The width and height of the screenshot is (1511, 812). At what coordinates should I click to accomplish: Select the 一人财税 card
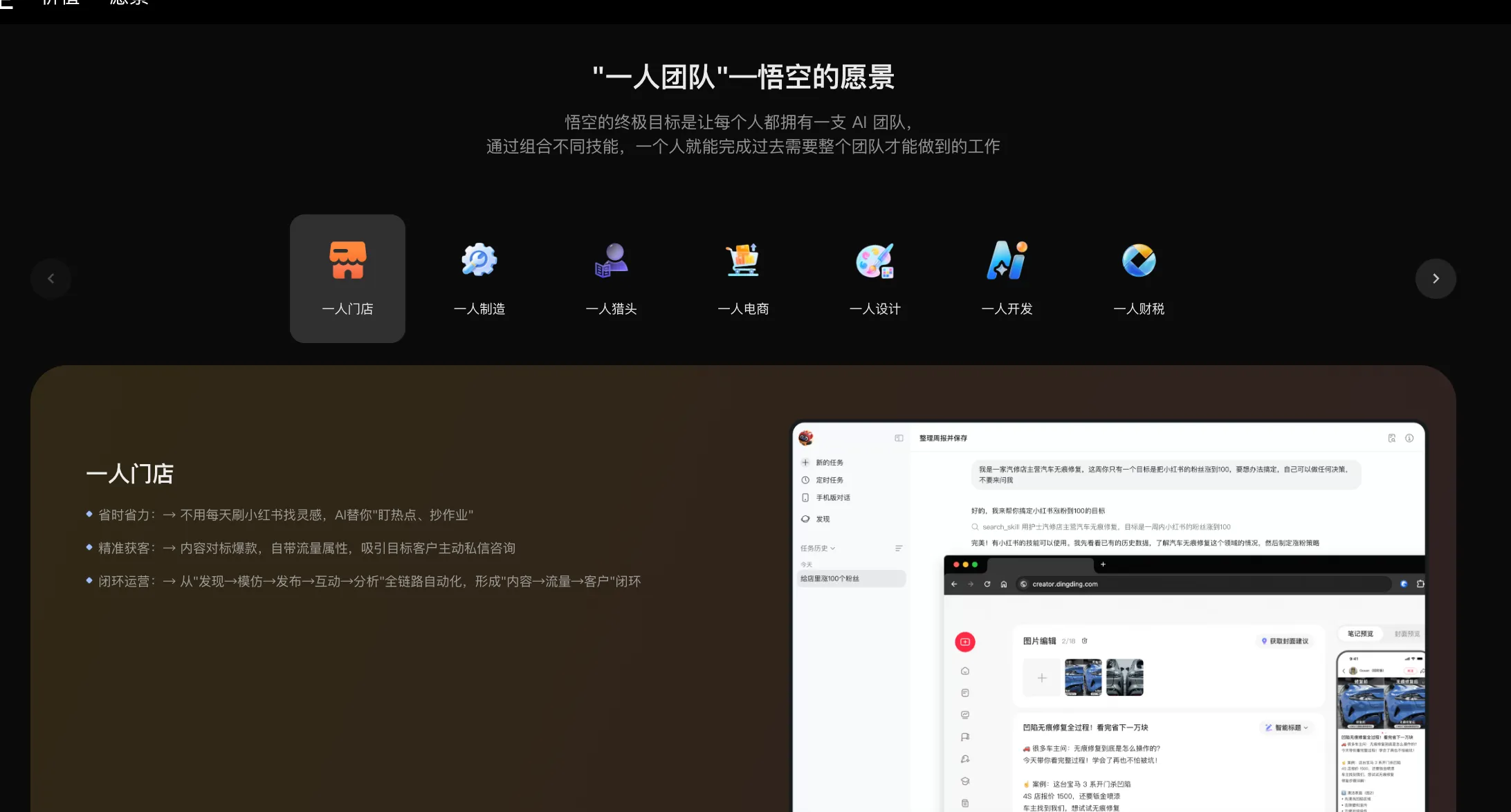pos(1139,278)
